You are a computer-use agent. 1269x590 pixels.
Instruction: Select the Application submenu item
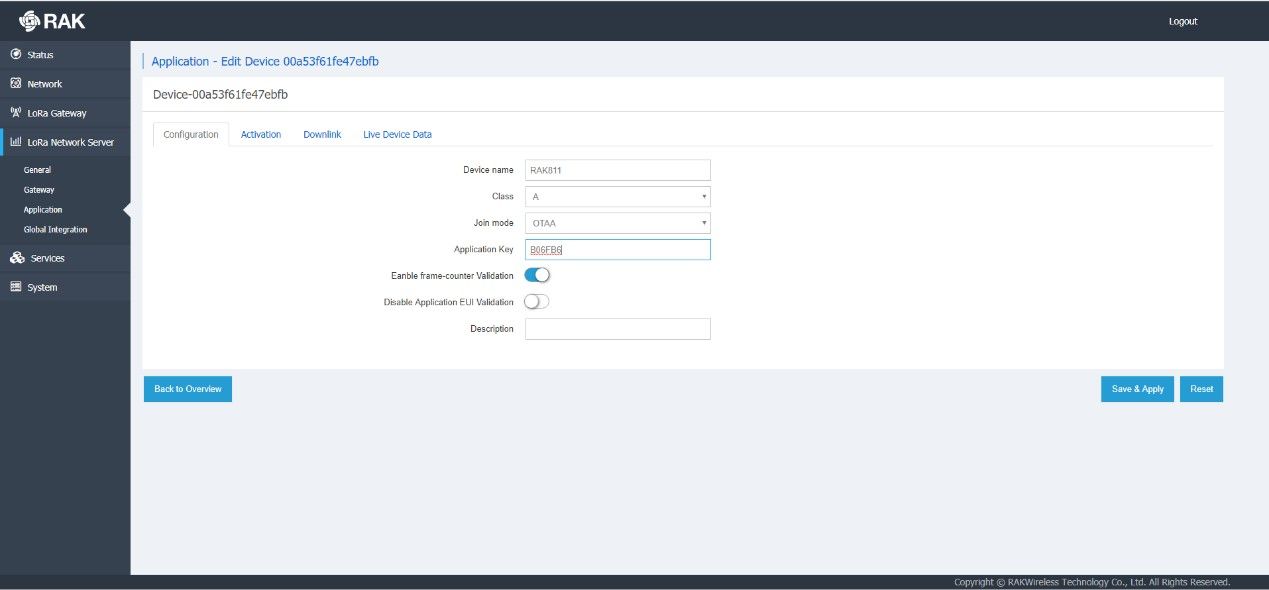[x=43, y=210]
